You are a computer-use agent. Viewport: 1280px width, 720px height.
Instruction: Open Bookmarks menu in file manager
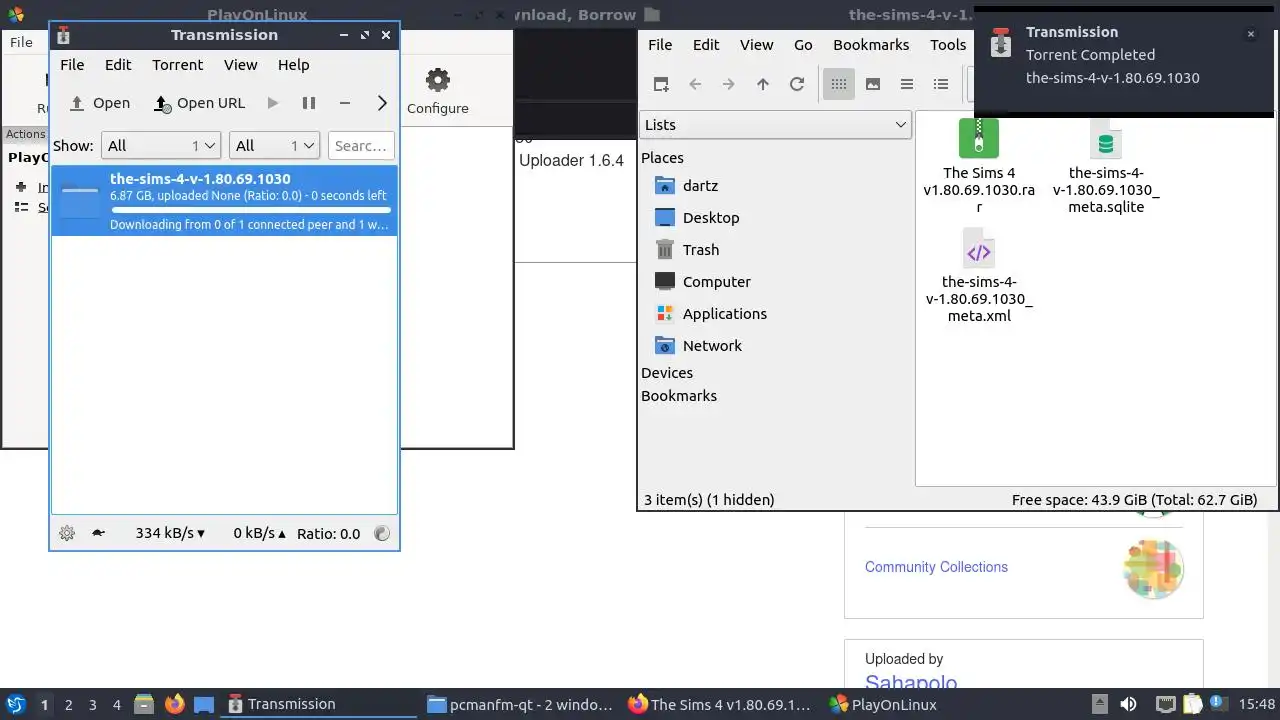(871, 44)
